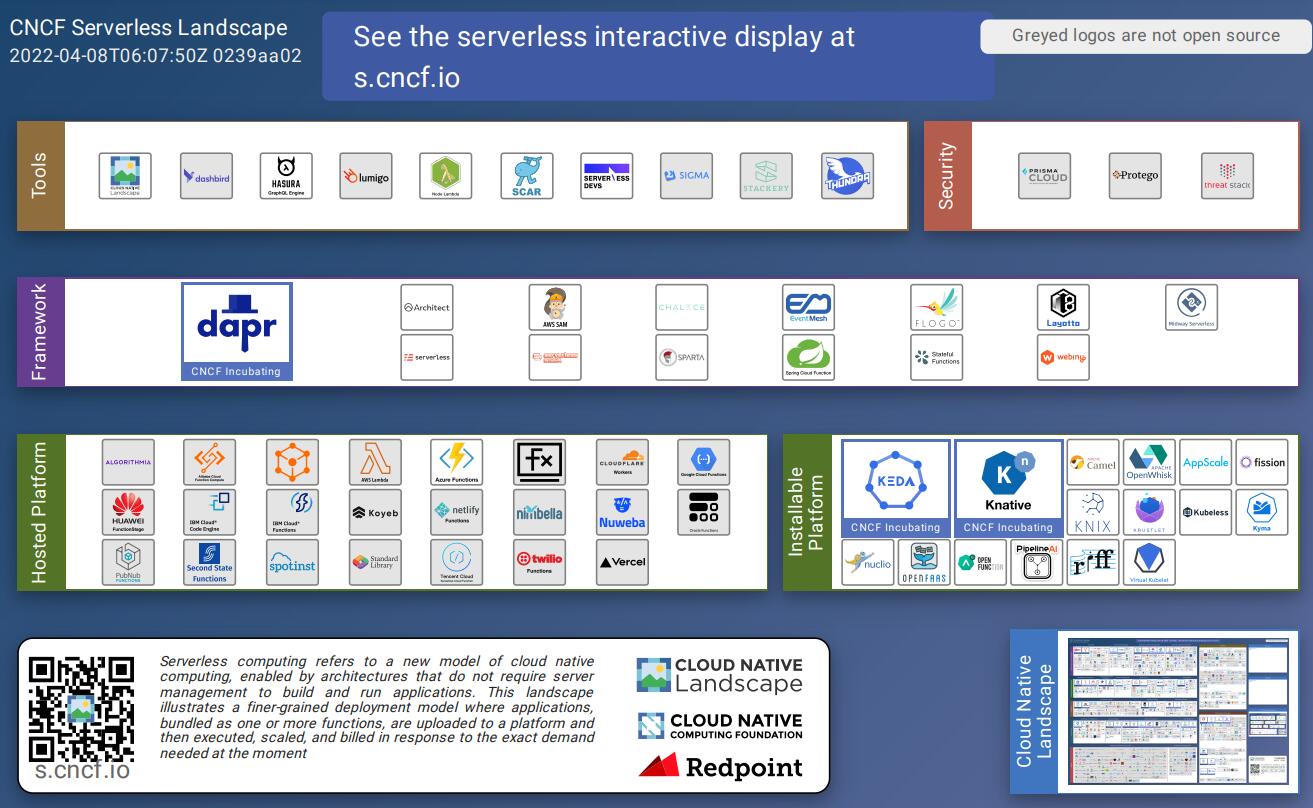Open the Lumigo tool logo
Image resolution: width=1313 pixels, height=808 pixels.
tap(366, 176)
